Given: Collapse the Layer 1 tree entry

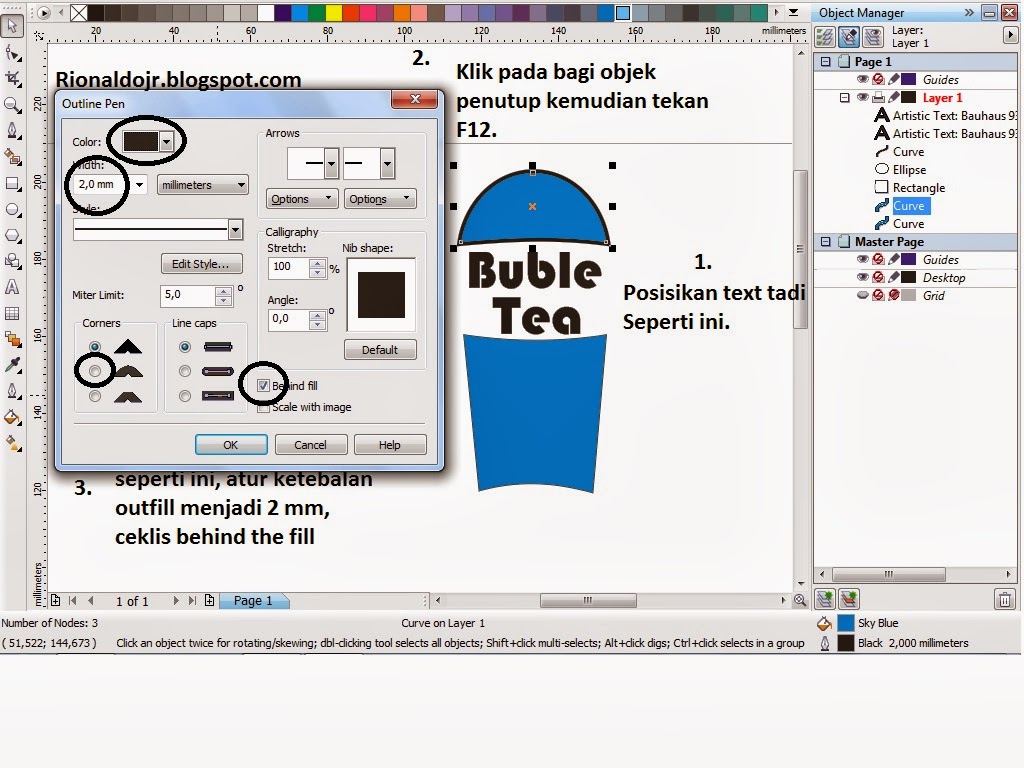Looking at the screenshot, I should click(x=846, y=97).
